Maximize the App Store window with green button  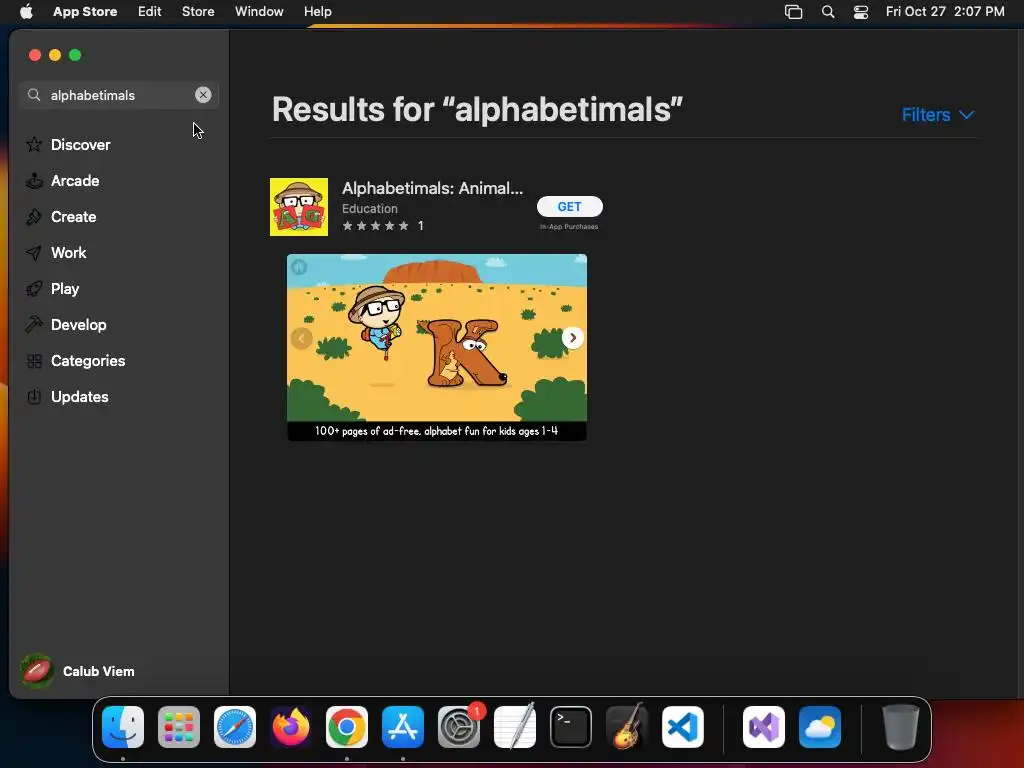[75, 55]
